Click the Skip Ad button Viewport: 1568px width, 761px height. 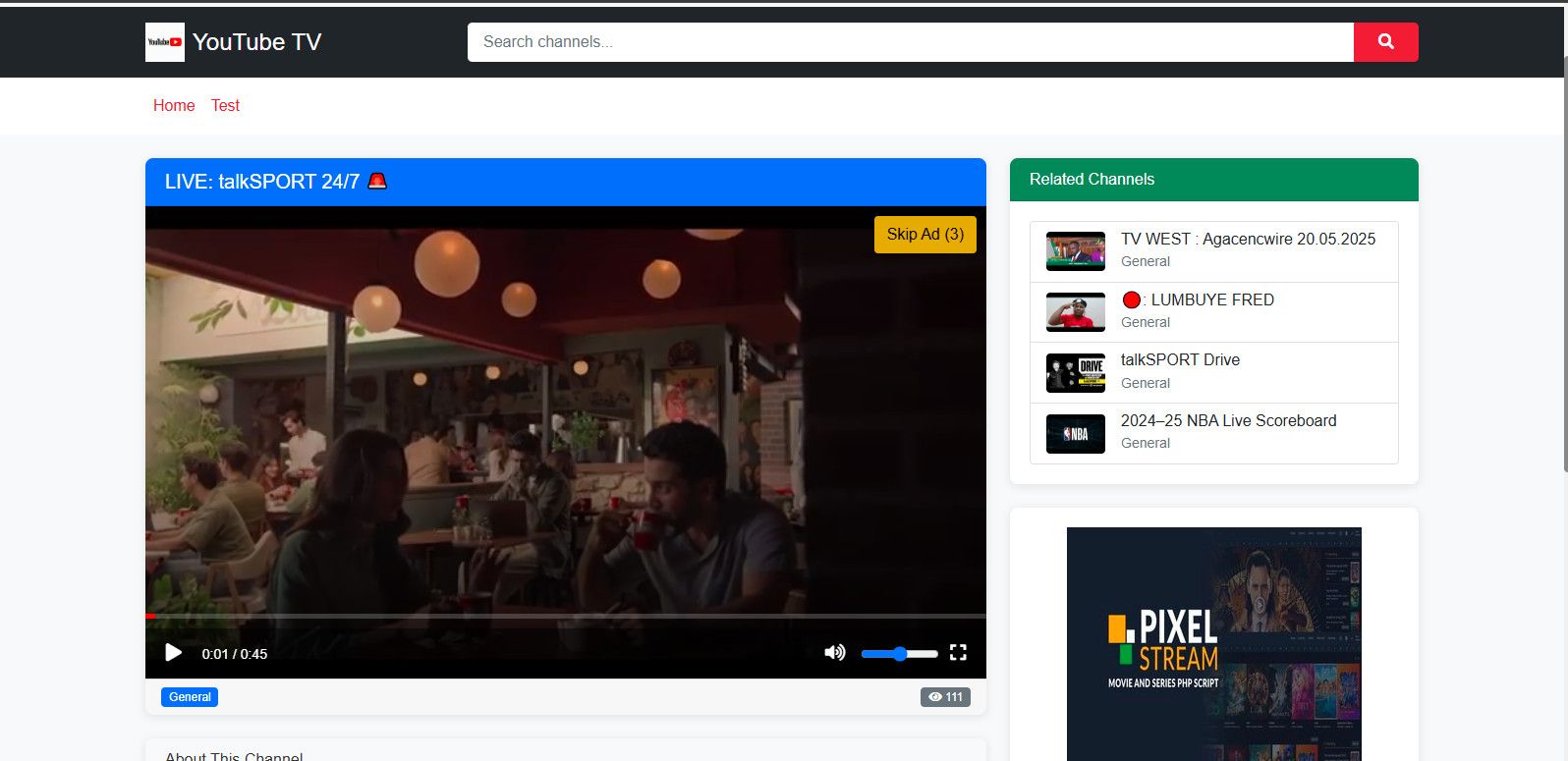pos(924,235)
